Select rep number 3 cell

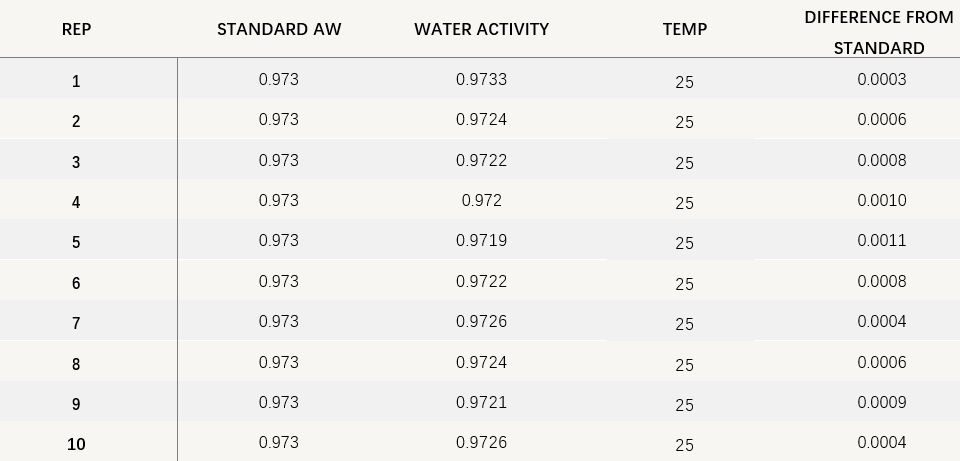tap(76, 162)
